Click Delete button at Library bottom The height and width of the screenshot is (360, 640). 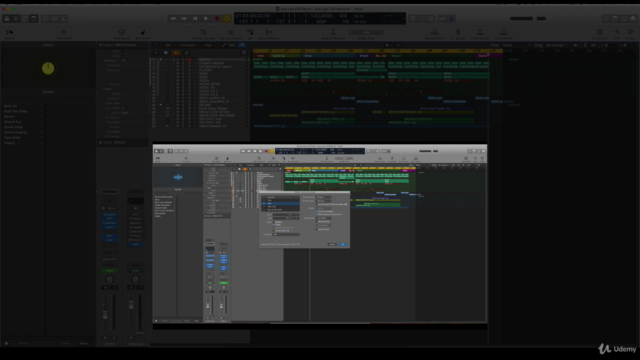tap(65, 344)
